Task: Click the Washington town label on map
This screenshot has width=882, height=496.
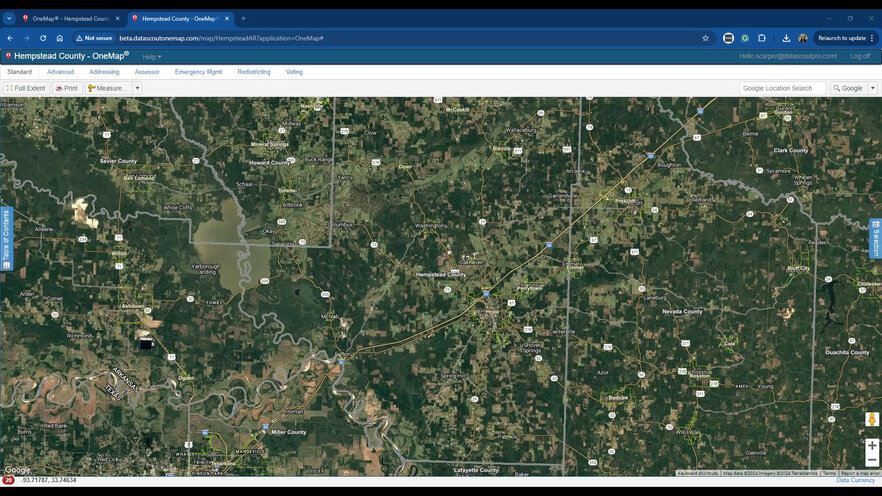Action: coord(430,226)
